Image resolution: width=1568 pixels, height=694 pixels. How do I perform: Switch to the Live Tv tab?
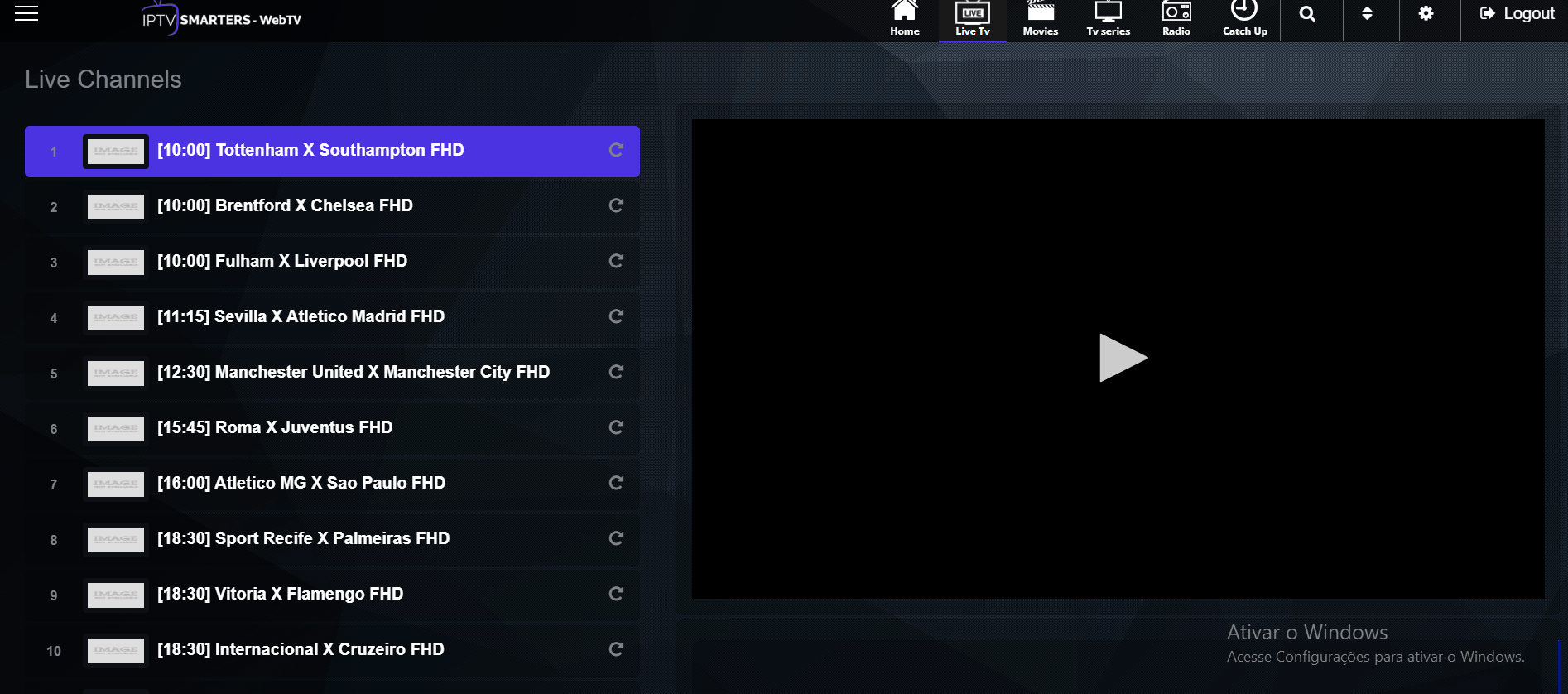coord(972,19)
